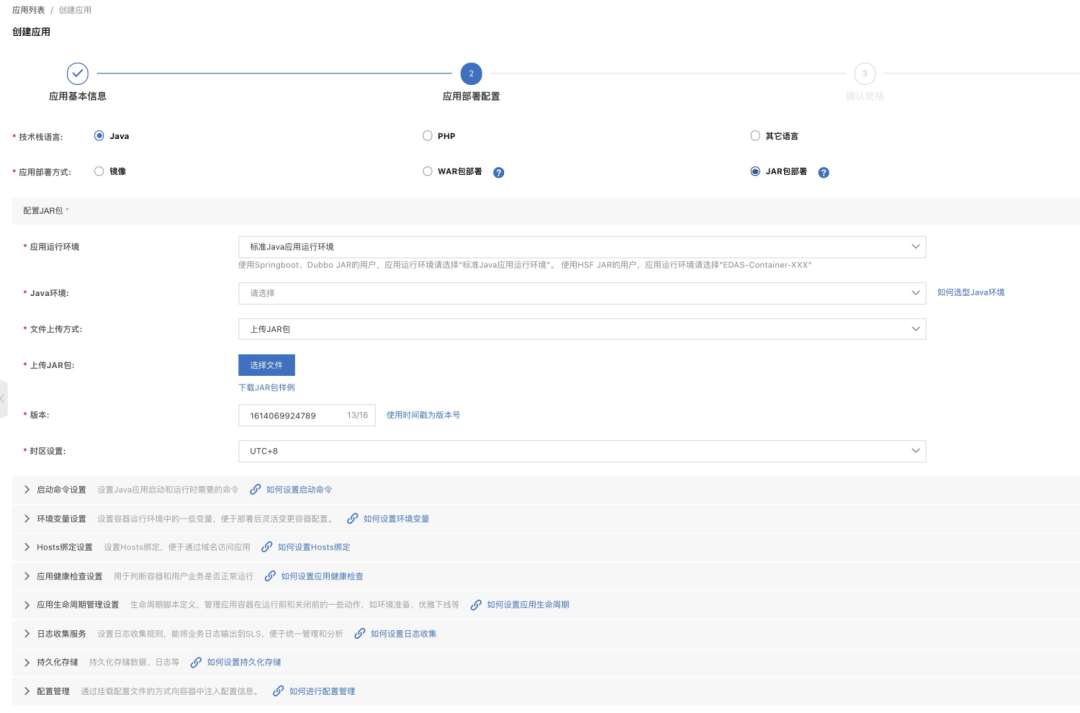Expand the left side panel handle
Viewport: 1080px width, 713px height.
[x=3, y=398]
